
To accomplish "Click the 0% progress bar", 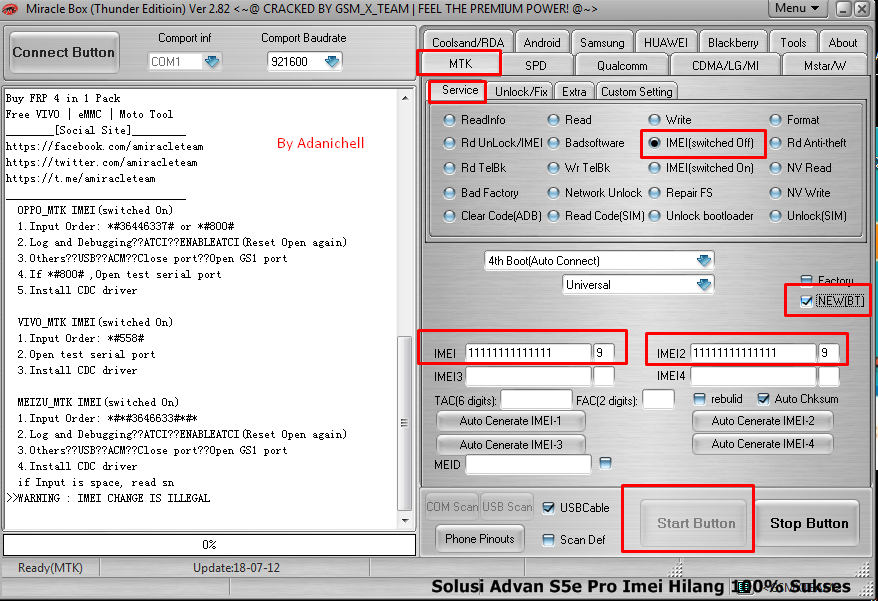I will [x=209, y=544].
